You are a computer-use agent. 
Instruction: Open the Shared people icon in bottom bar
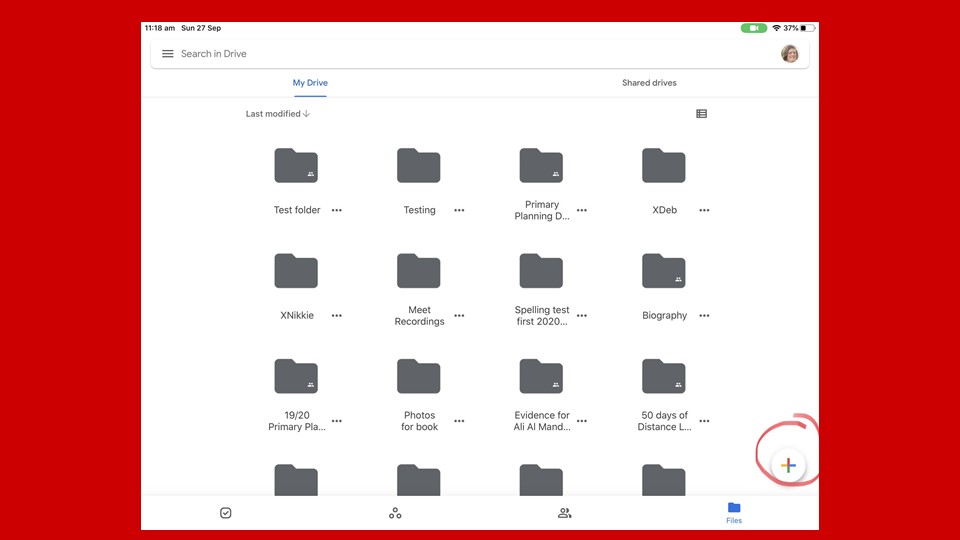[564, 513]
